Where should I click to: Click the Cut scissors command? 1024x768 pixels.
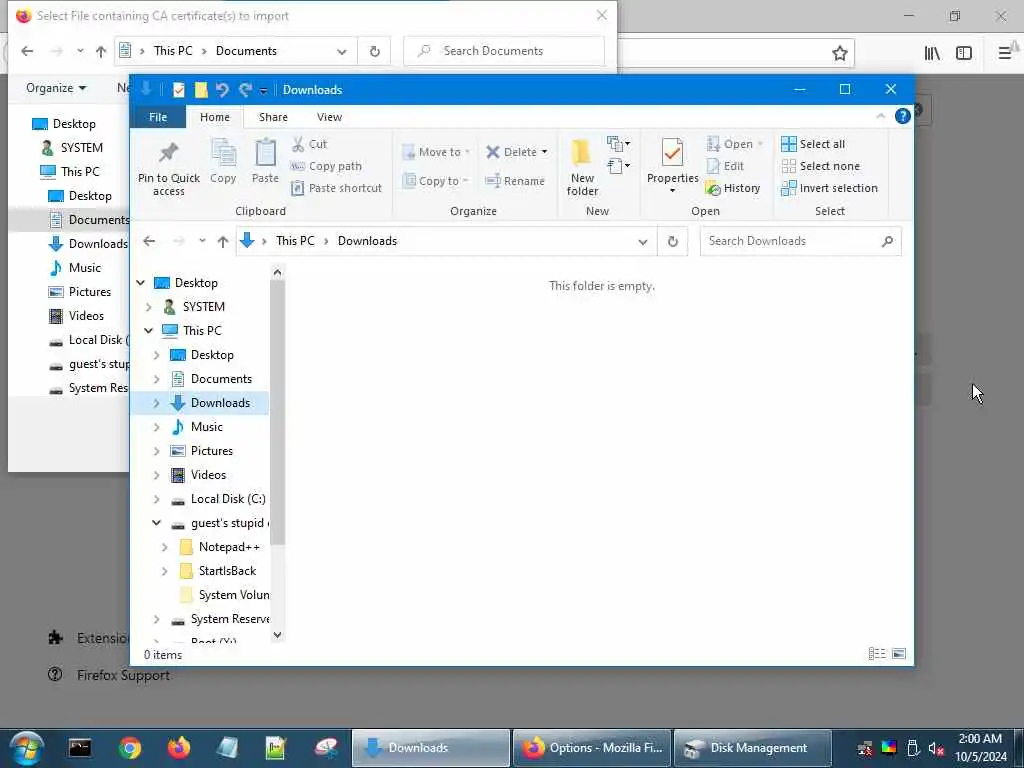[x=309, y=144]
